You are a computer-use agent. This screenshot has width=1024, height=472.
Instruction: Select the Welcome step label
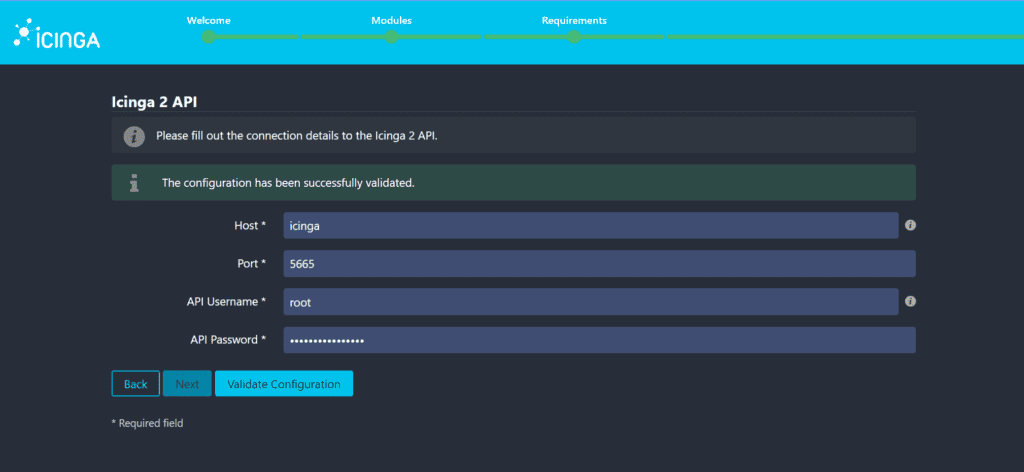tap(207, 20)
